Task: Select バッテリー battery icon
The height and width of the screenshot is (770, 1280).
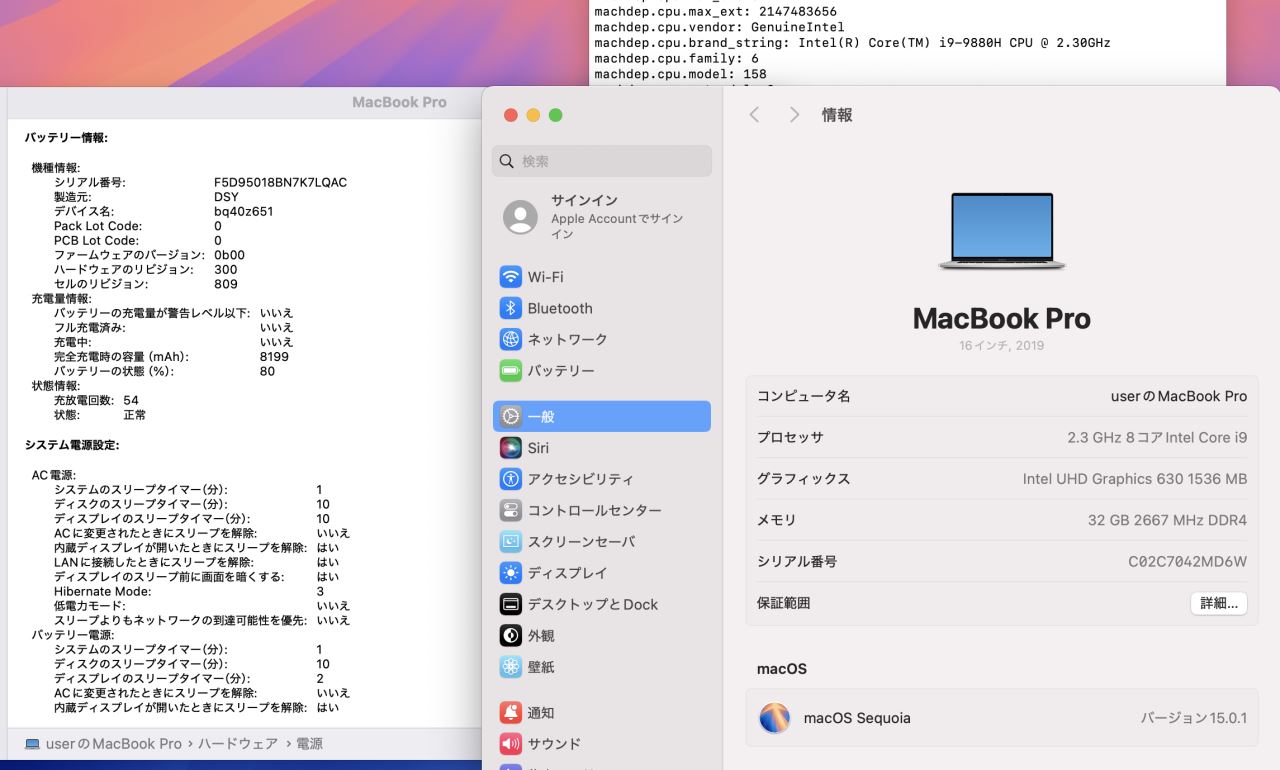Action: [511, 370]
